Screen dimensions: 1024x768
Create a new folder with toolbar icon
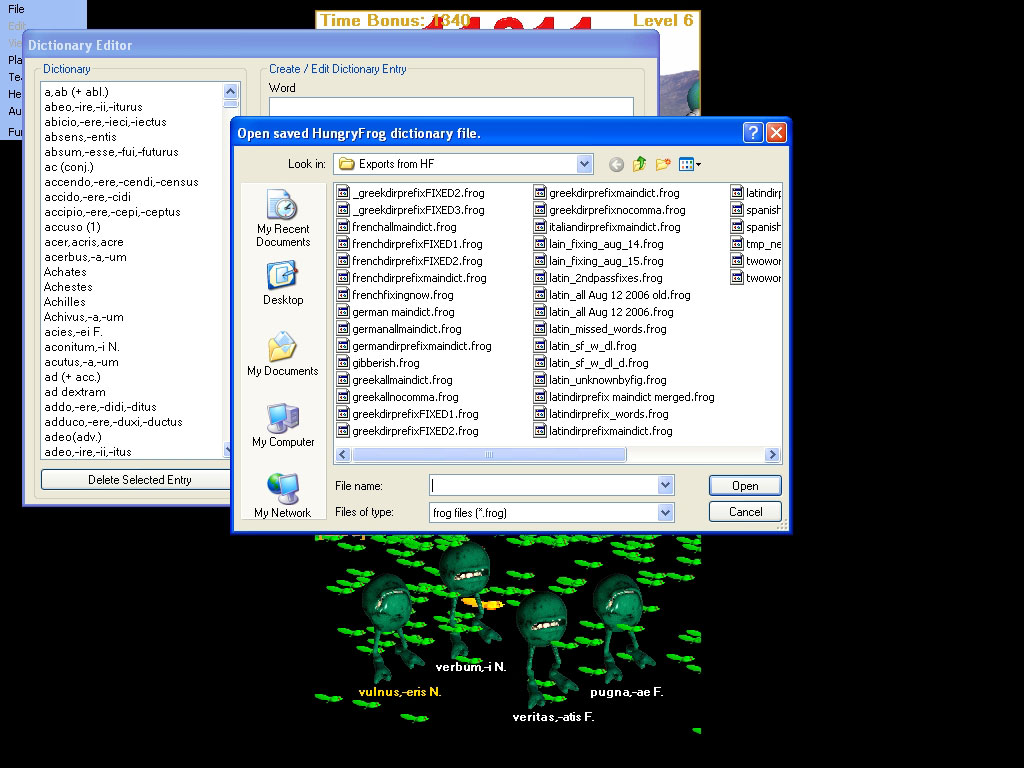[662, 164]
